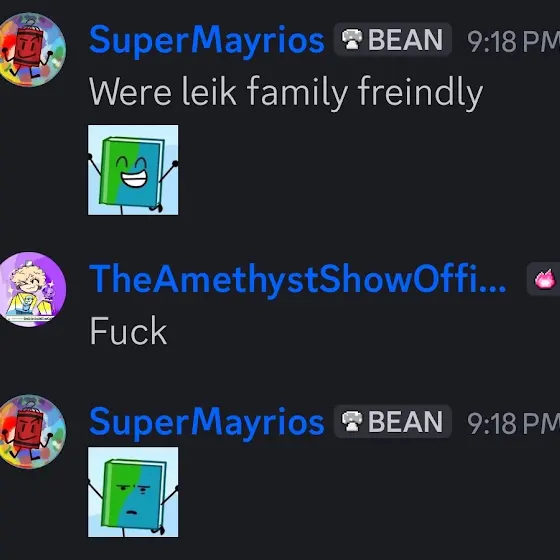Image resolution: width=560 pixels, height=560 pixels.
Task: Open SuperMayrios username on last message
Action: point(206,423)
